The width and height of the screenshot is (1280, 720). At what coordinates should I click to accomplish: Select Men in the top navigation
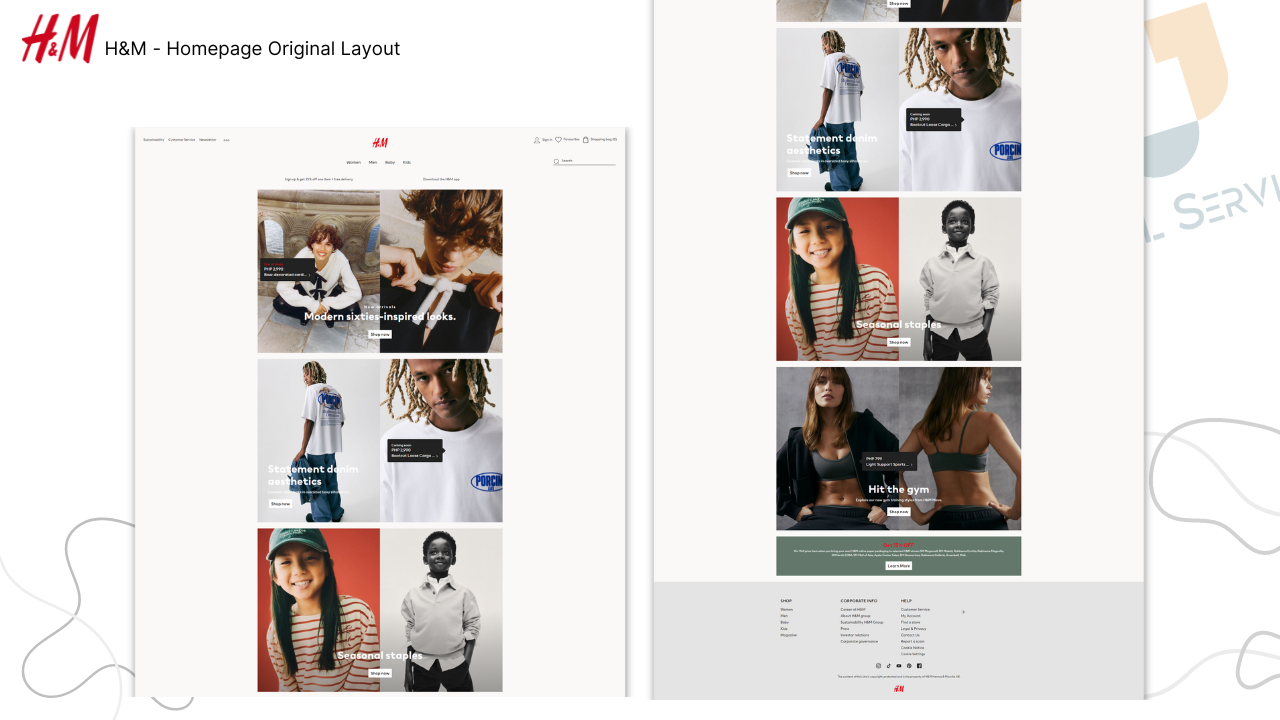373,162
